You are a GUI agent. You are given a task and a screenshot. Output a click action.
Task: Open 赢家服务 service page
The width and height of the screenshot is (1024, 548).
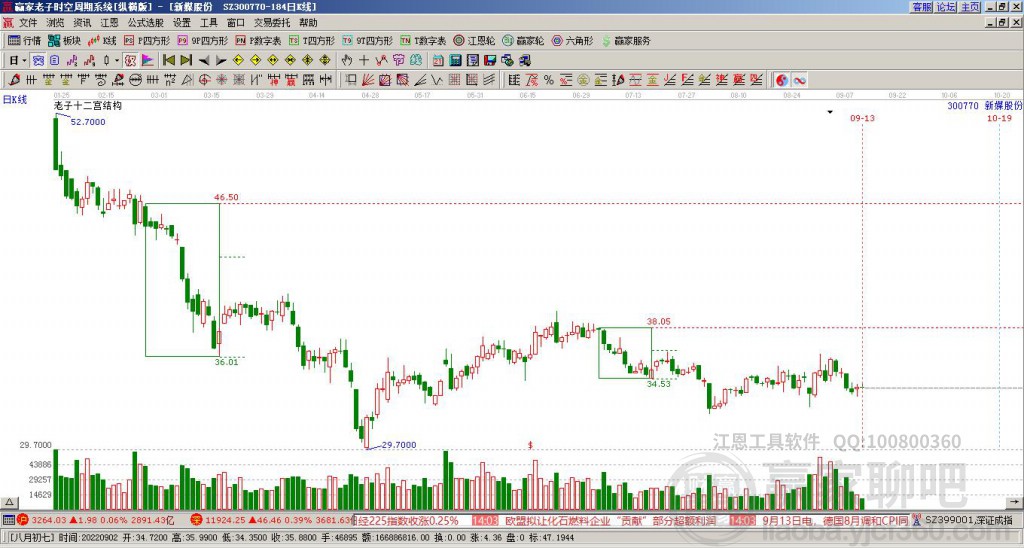[626, 40]
